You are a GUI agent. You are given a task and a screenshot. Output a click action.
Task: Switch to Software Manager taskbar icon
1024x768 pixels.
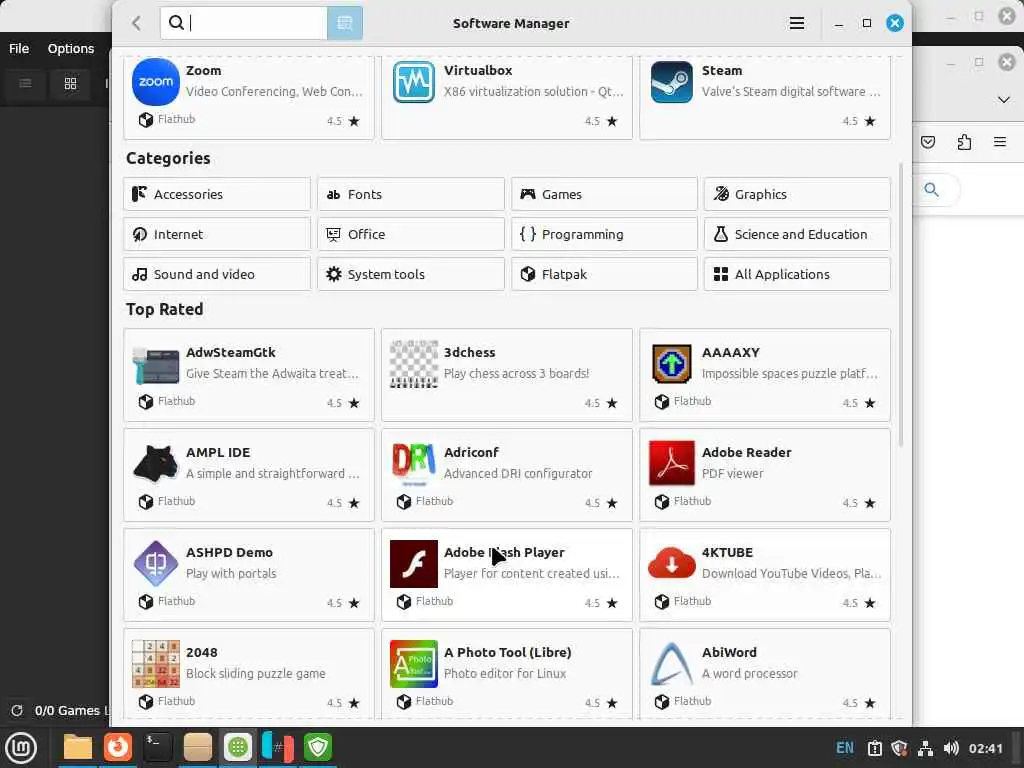tap(238, 747)
